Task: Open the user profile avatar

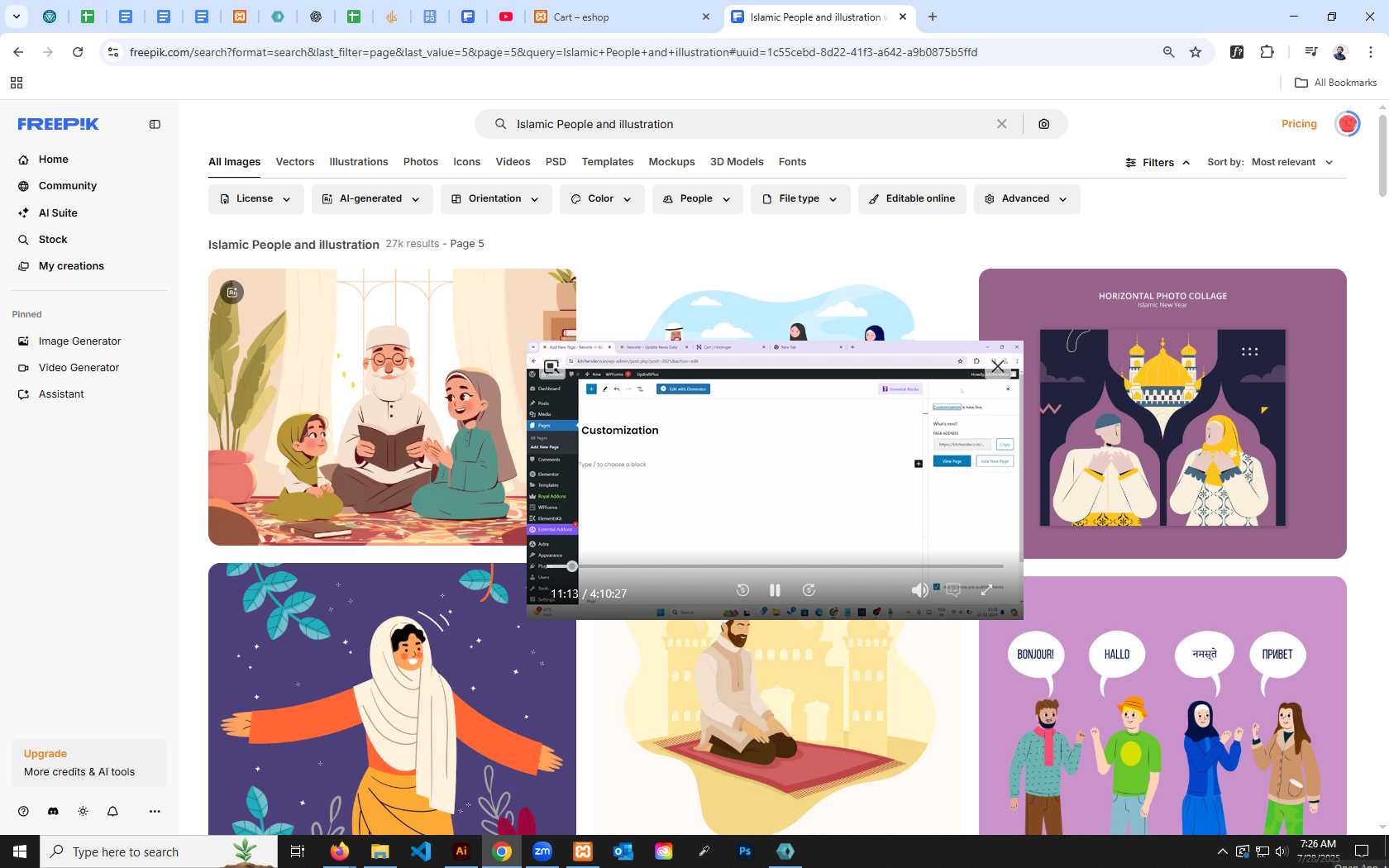Action: click(x=1348, y=124)
